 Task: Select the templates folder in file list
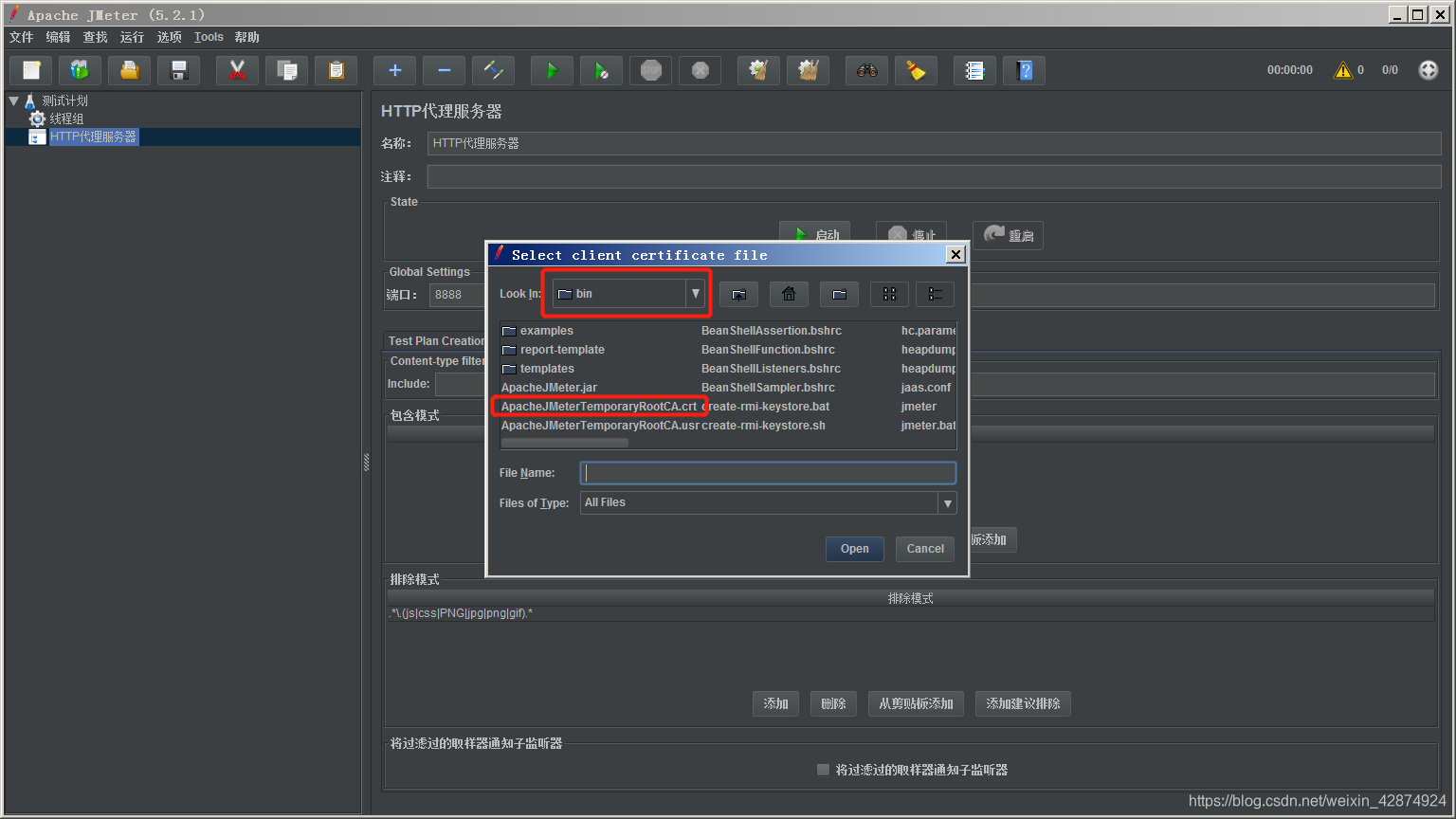pos(537,369)
